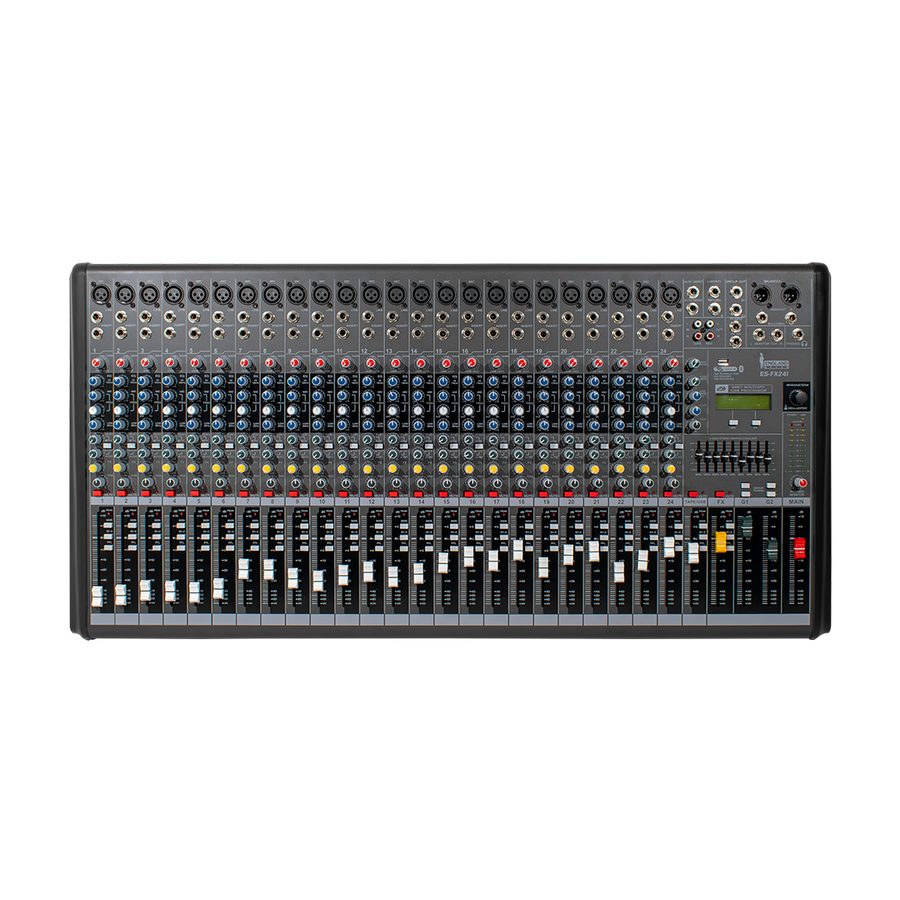Click the G1 label text

pyautogui.click(x=745, y=502)
